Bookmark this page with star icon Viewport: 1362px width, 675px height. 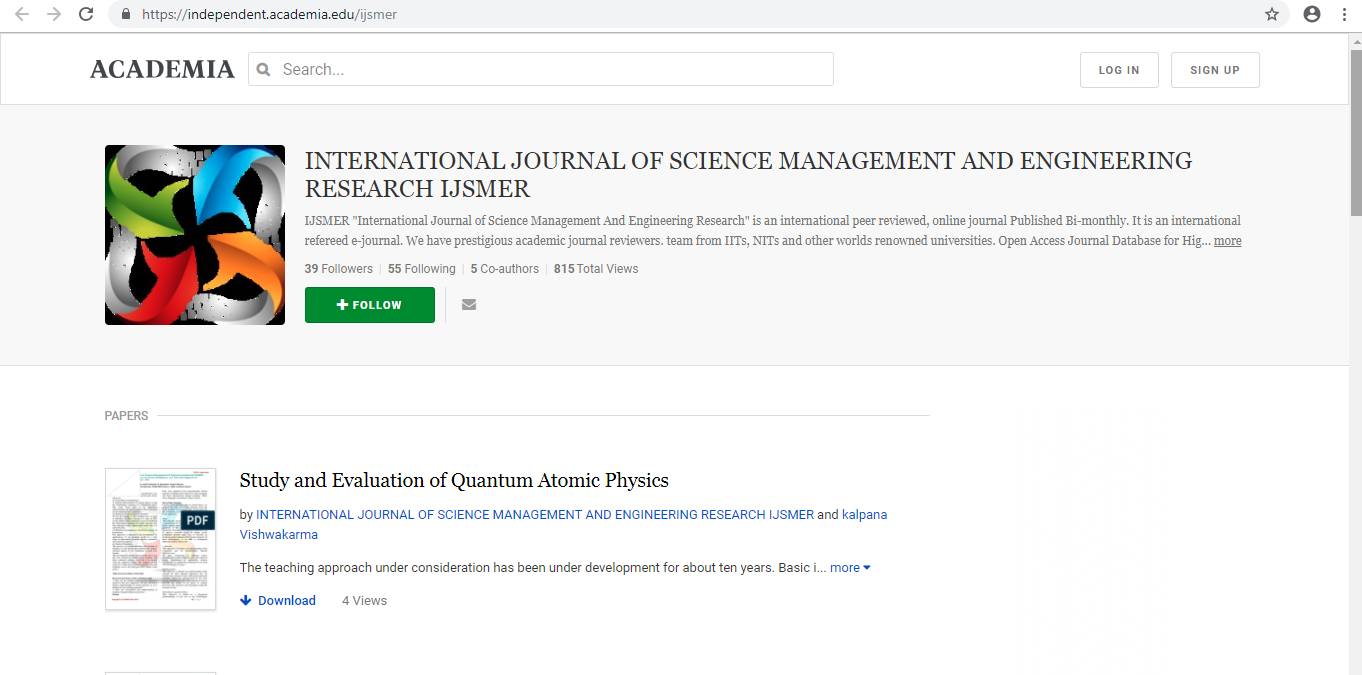1272,14
